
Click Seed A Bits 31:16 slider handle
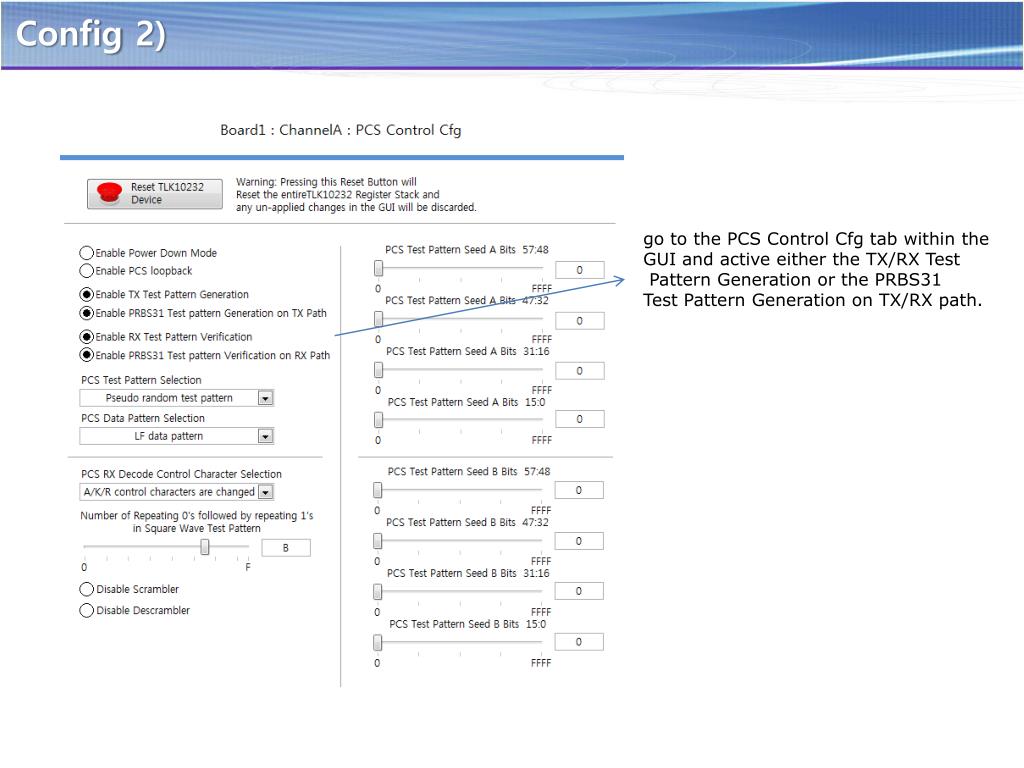point(378,370)
